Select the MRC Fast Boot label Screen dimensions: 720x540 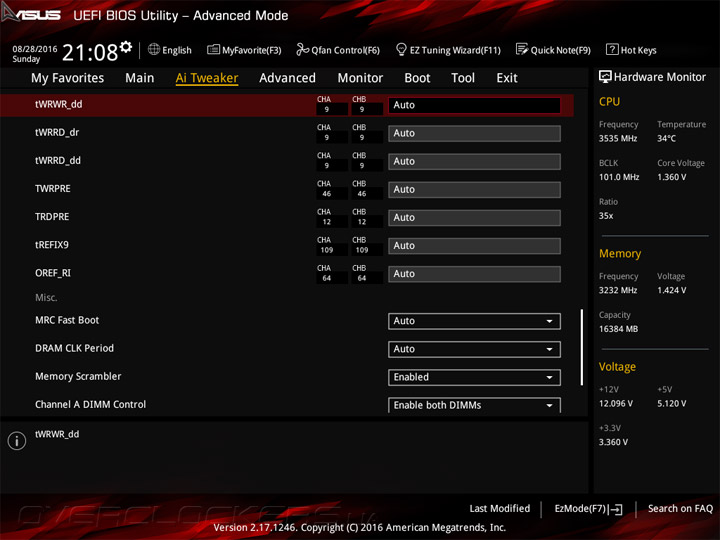(67, 320)
